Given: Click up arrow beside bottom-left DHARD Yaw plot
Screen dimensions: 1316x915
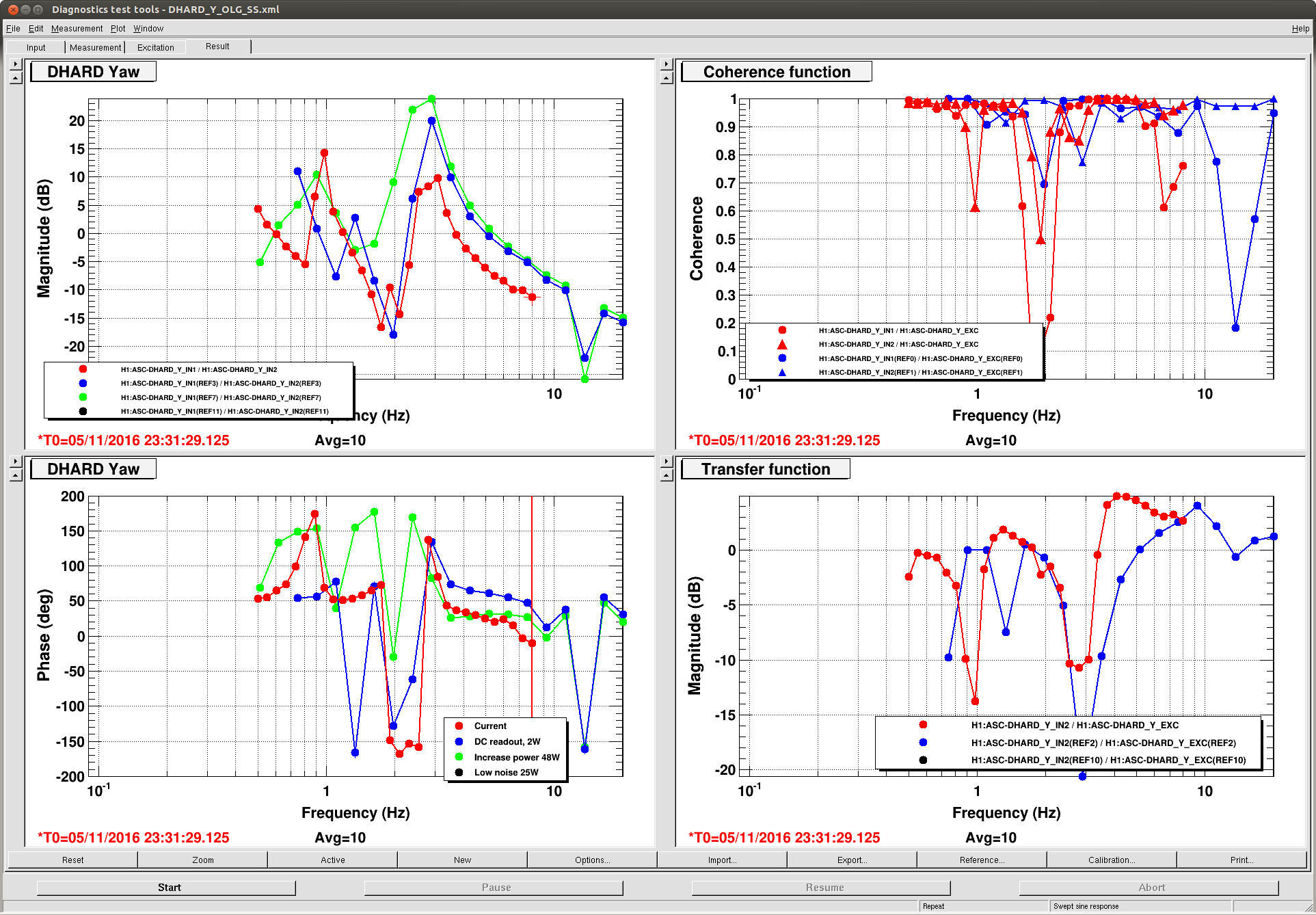Looking at the screenshot, I should pyautogui.click(x=16, y=475).
